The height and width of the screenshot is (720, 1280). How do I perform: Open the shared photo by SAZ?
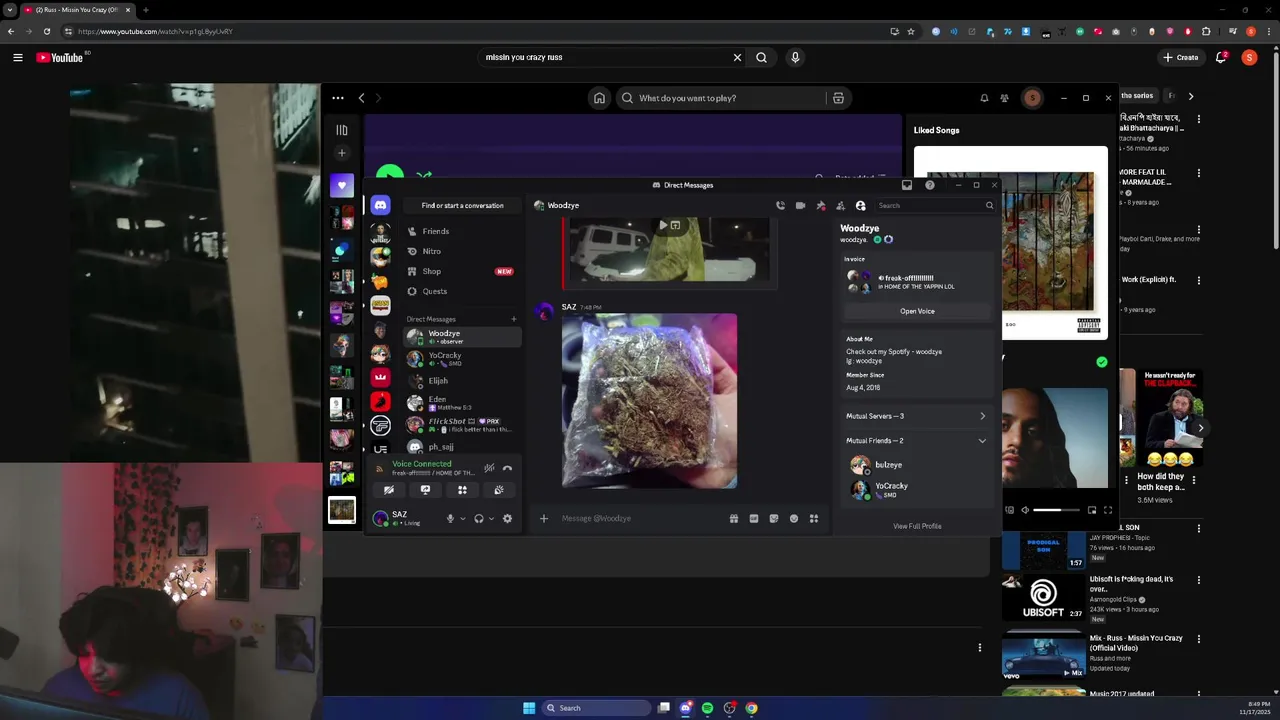pos(649,401)
